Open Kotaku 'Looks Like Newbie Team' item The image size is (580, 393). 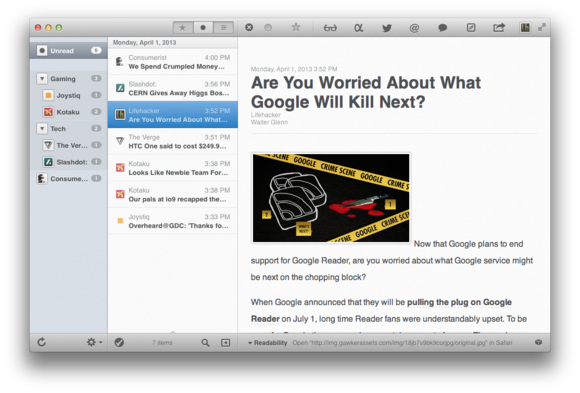[173, 168]
